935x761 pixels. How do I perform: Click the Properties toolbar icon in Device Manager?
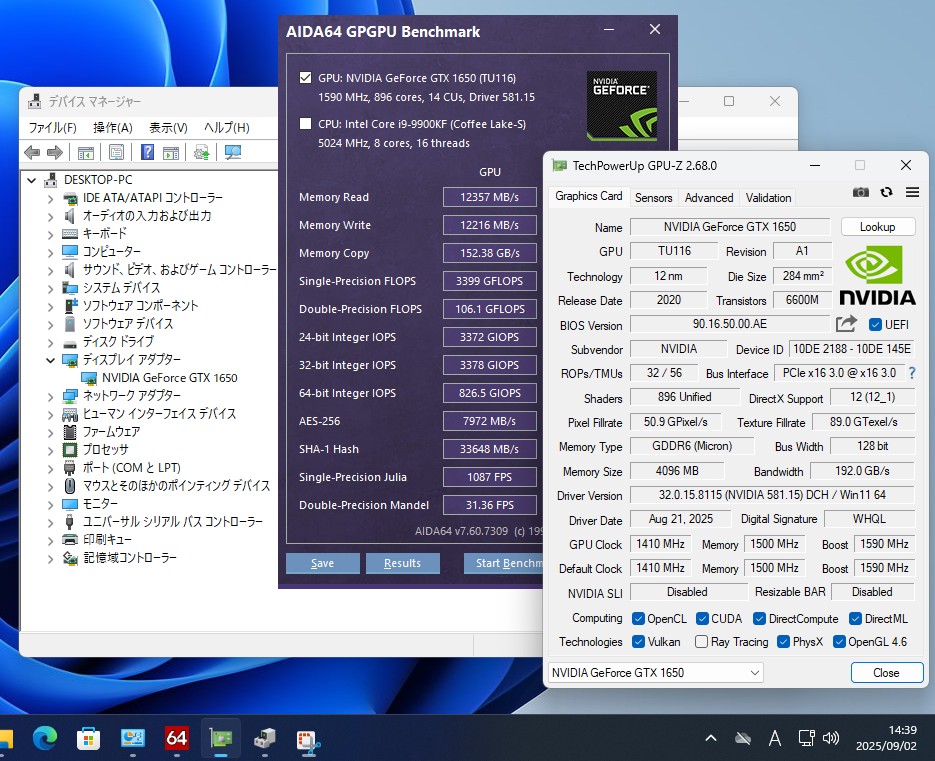pos(116,153)
